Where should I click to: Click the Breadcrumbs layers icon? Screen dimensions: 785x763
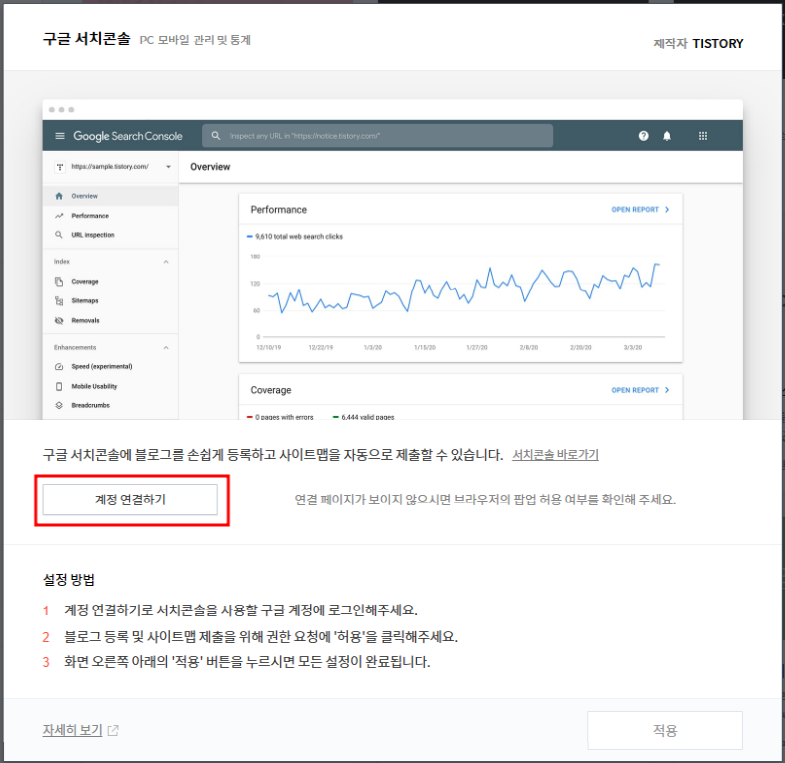(x=59, y=405)
